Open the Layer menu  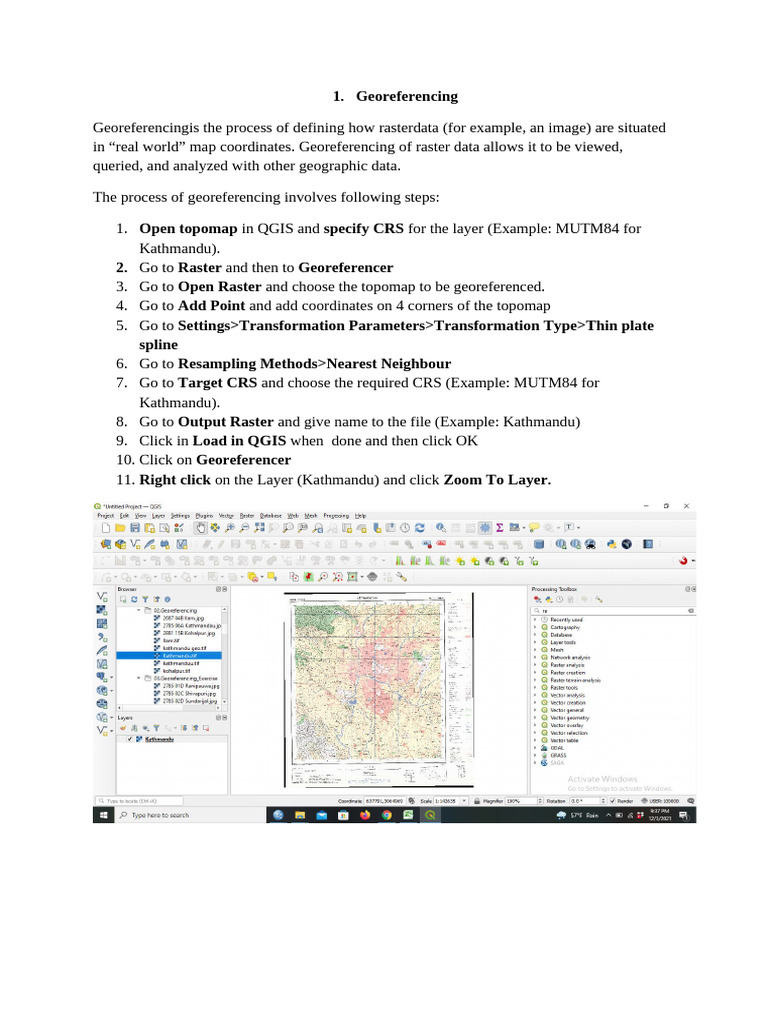pyautogui.click(x=159, y=515)
